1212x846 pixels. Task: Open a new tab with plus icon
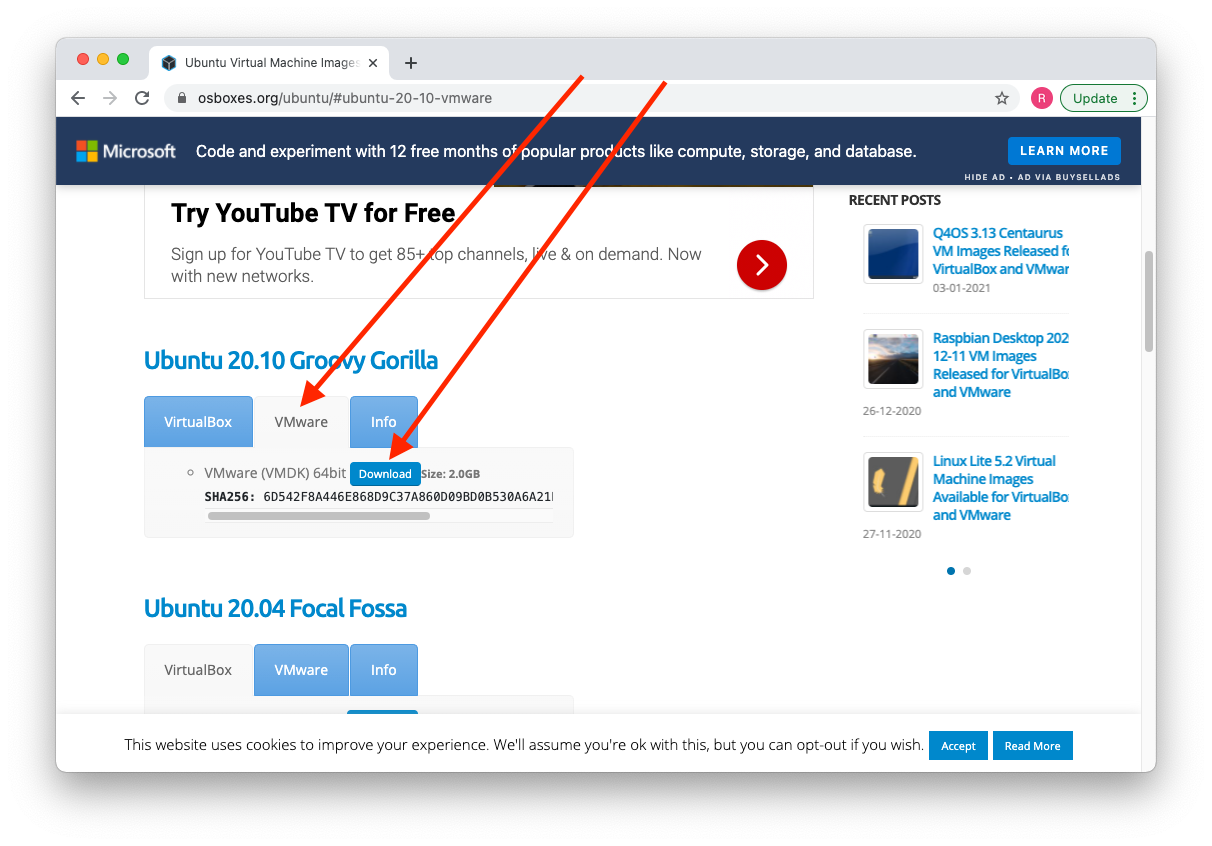click(410, 63)
